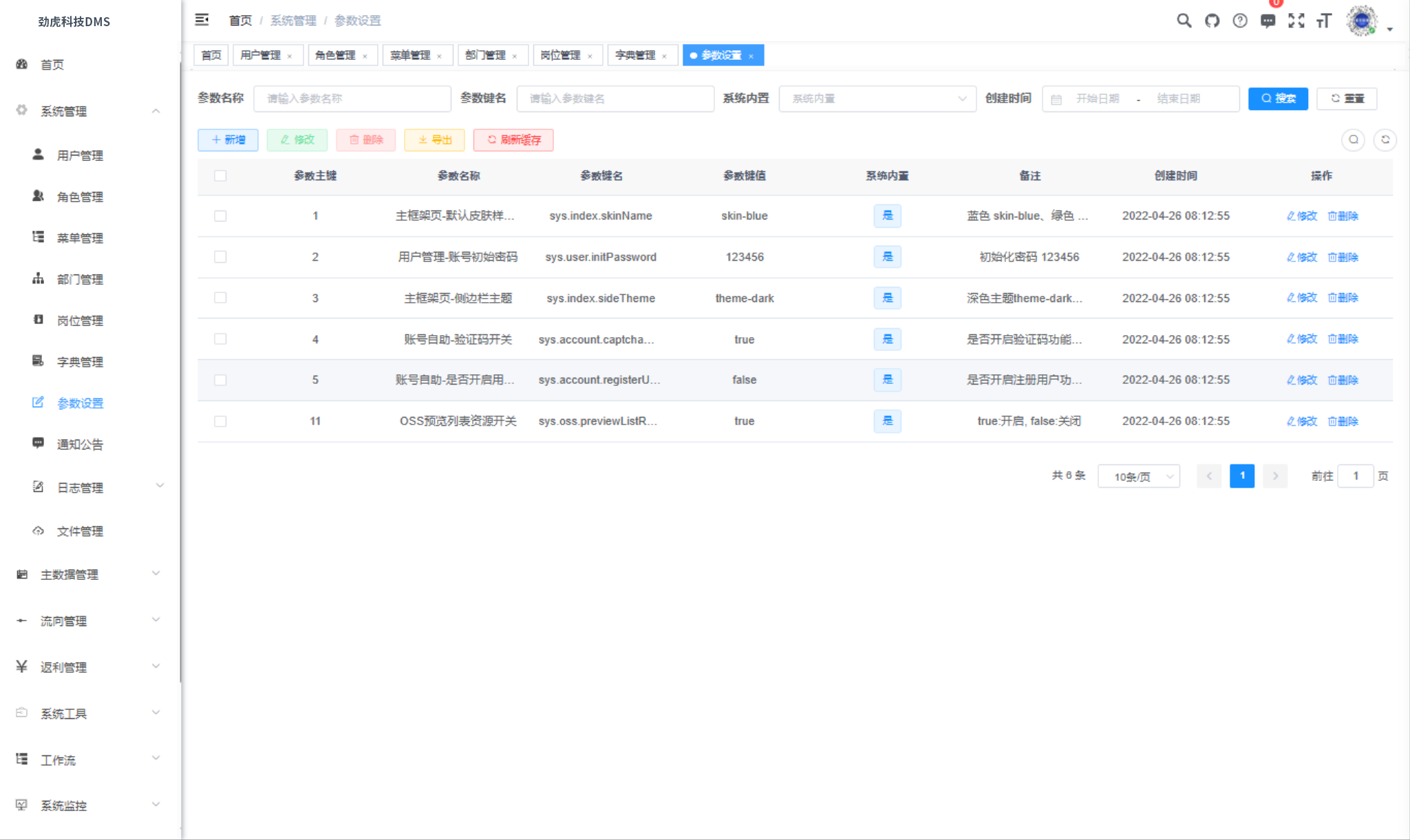This screenshot has width=1410, height=840.
Task: Hide search panel via round magnifier icon
Action: (x=1353, y=140)
